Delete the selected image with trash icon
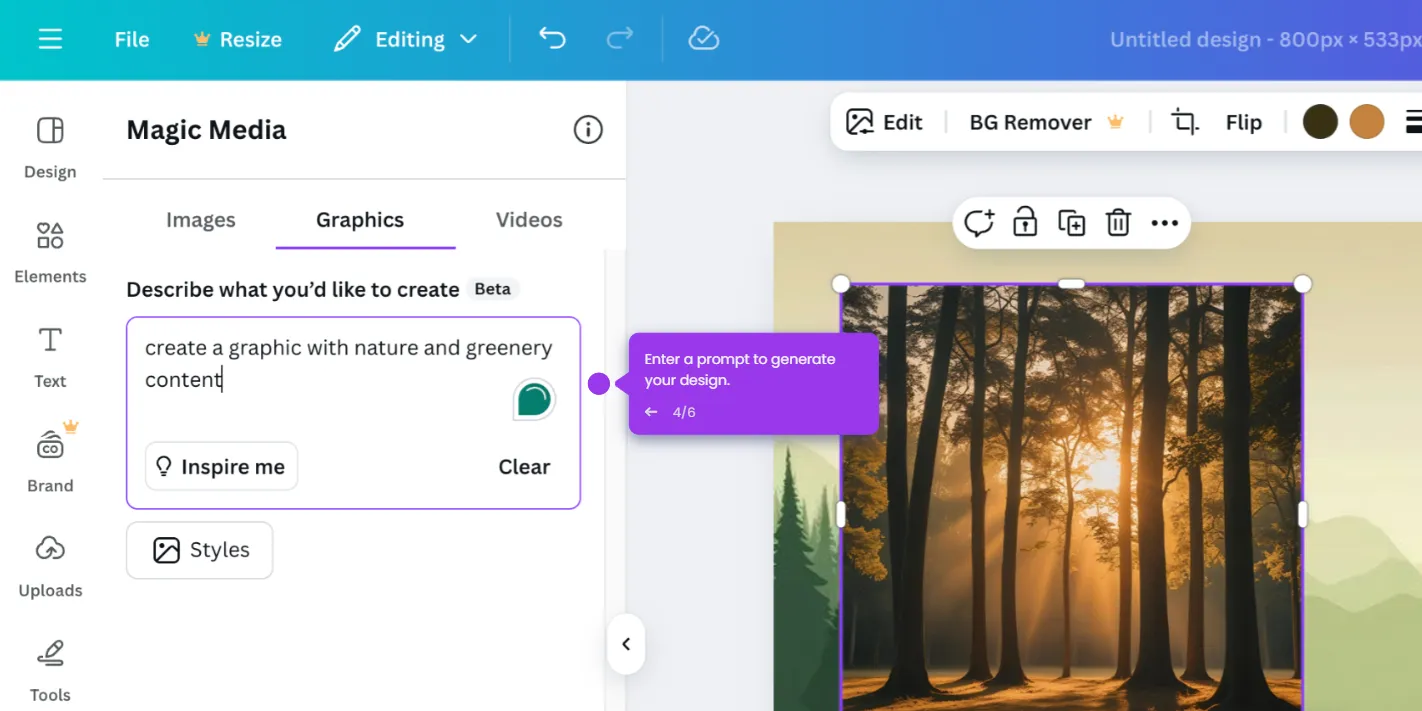The height and width of the screenshot is (711, 1422). pos(1117,222)
